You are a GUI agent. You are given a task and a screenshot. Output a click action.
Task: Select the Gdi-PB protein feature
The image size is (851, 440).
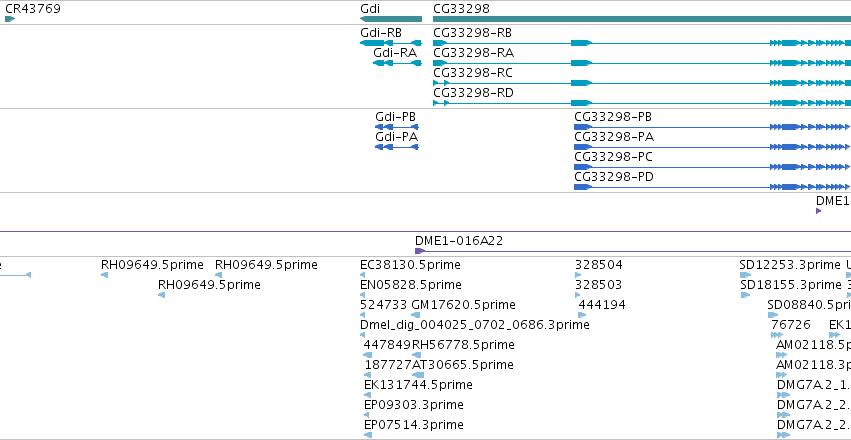pos(397,127)
